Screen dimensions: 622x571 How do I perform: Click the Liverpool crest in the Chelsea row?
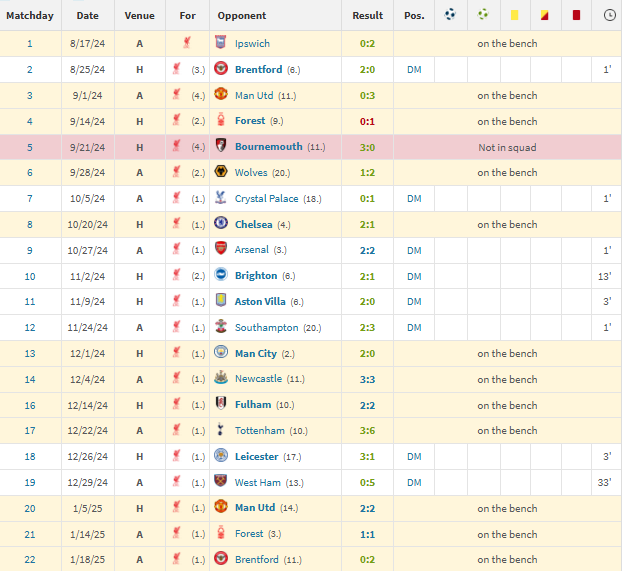tap(177, 223)
